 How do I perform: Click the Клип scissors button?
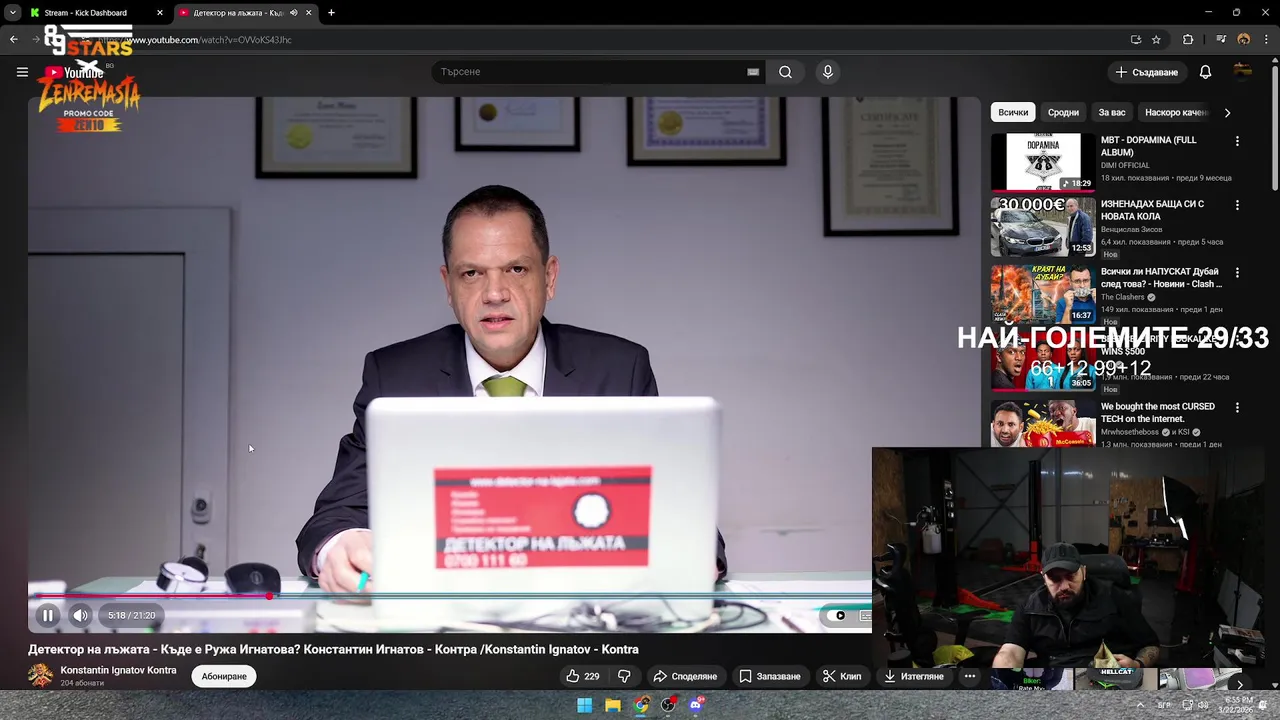click(842, 676)
